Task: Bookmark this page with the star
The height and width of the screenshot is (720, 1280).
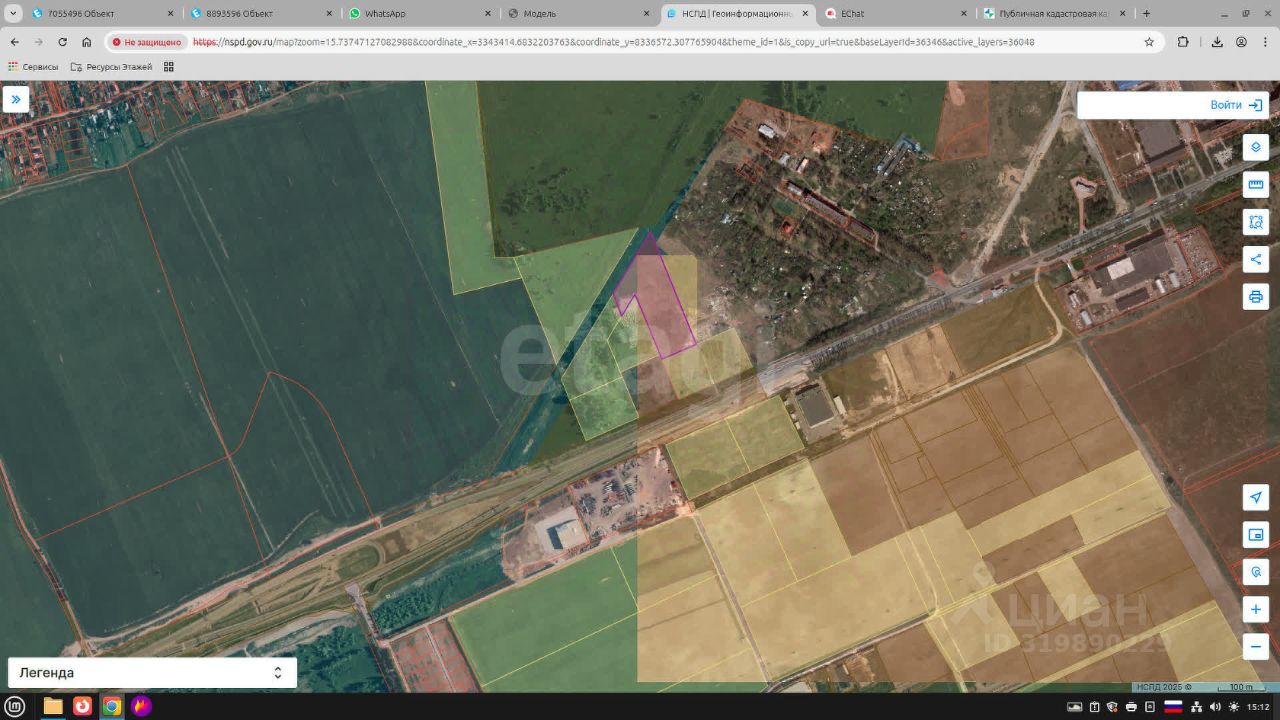Action: pos(1149,42)
